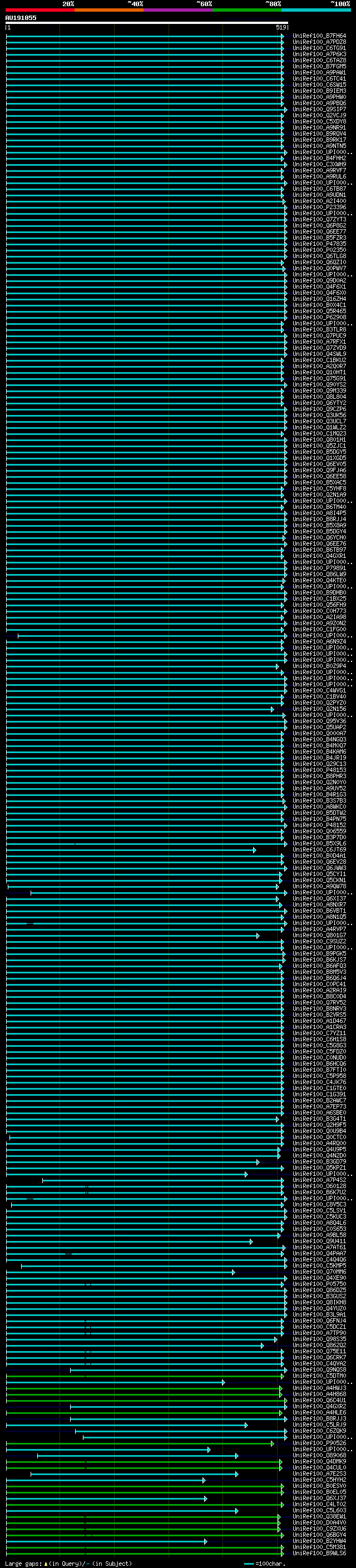Open the UniRef100_B7FH64 hit label
The height and width of the screenshot is (1568, 356).
(319, 36)
